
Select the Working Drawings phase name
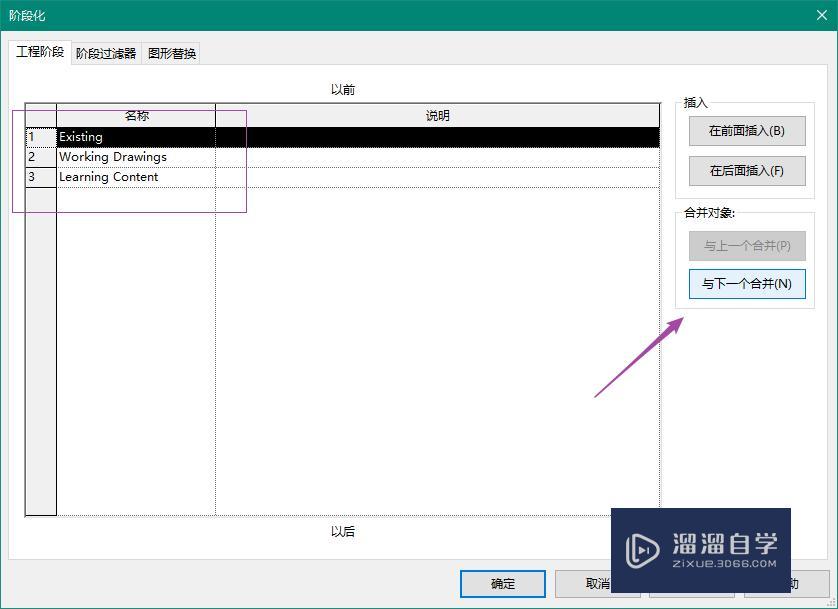(136, 157)
